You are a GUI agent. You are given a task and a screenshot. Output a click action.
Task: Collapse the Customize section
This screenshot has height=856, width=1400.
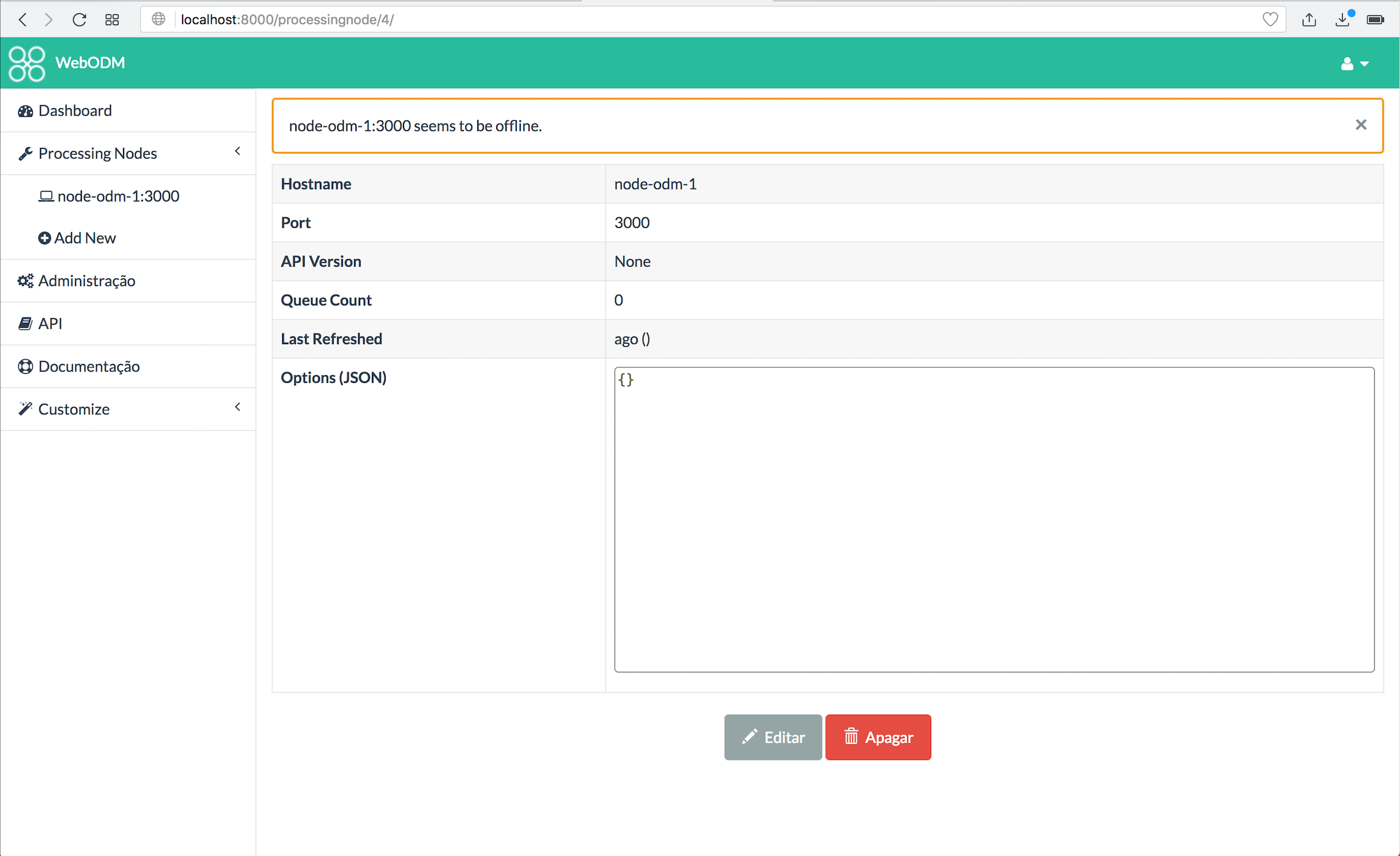pyautogui.click(x=238, y=407)
